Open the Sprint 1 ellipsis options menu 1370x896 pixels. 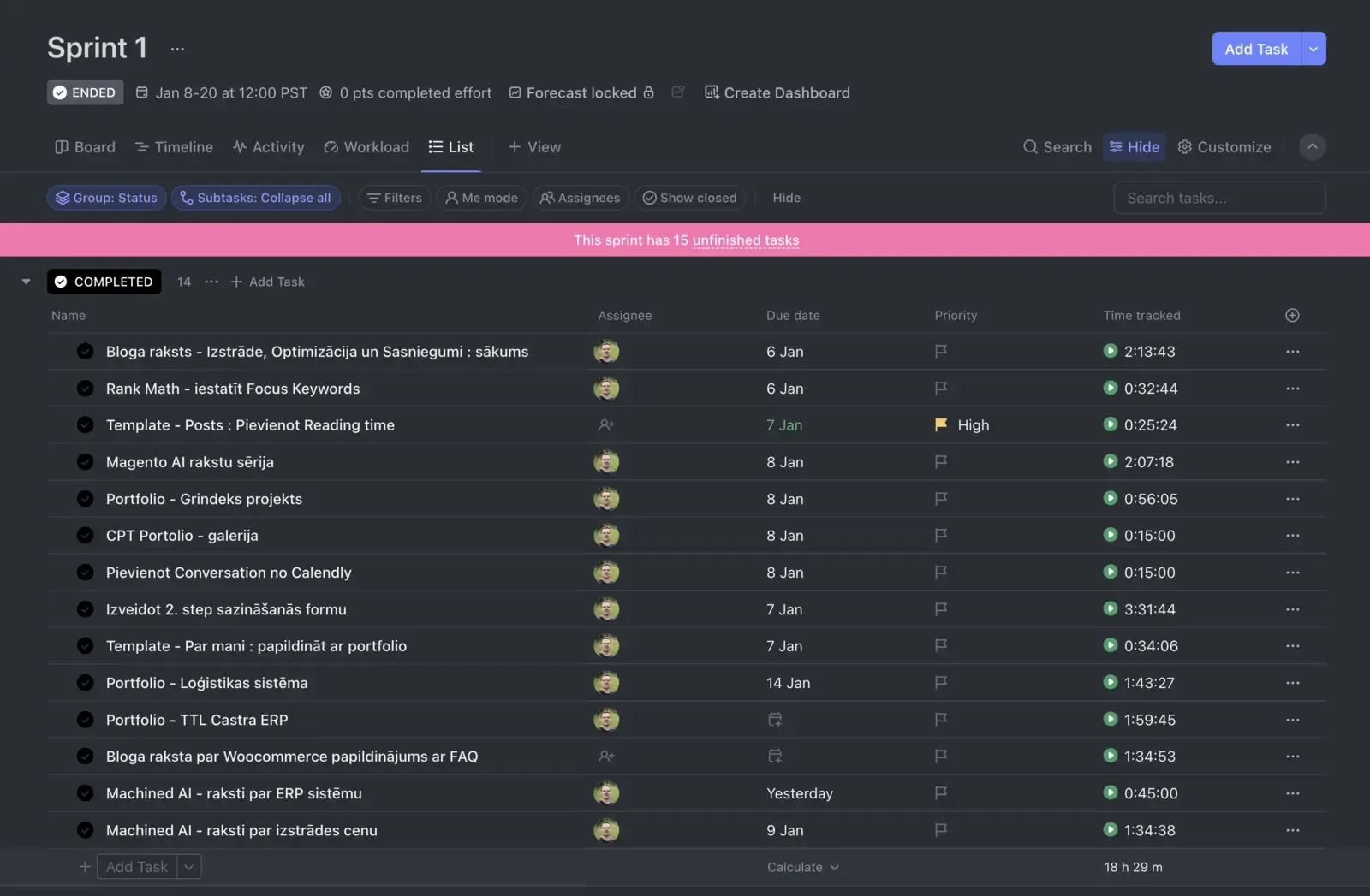point(177,49)
